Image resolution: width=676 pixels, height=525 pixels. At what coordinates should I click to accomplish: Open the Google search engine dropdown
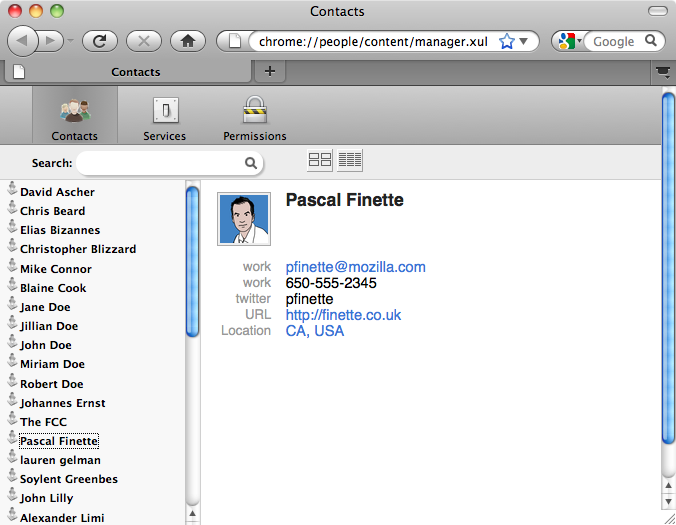tap(571, 41)
